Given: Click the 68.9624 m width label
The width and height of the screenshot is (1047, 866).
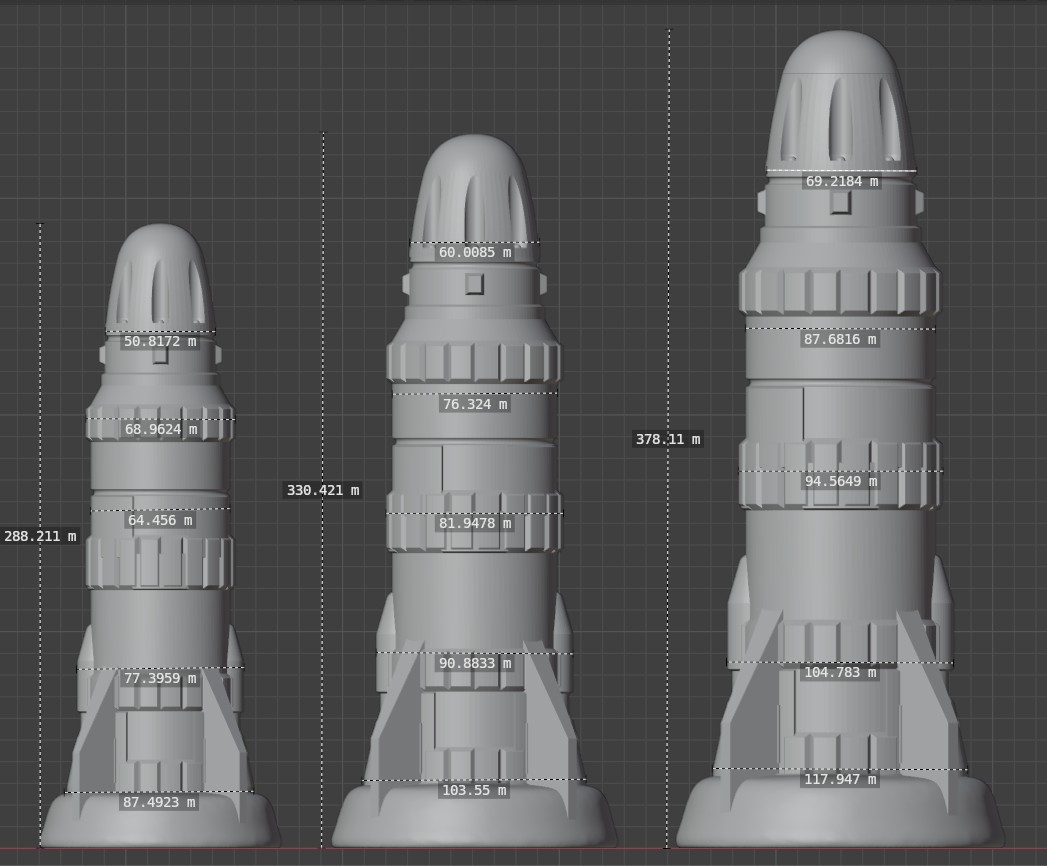Looking at the screenshot, I should [160, 429].
